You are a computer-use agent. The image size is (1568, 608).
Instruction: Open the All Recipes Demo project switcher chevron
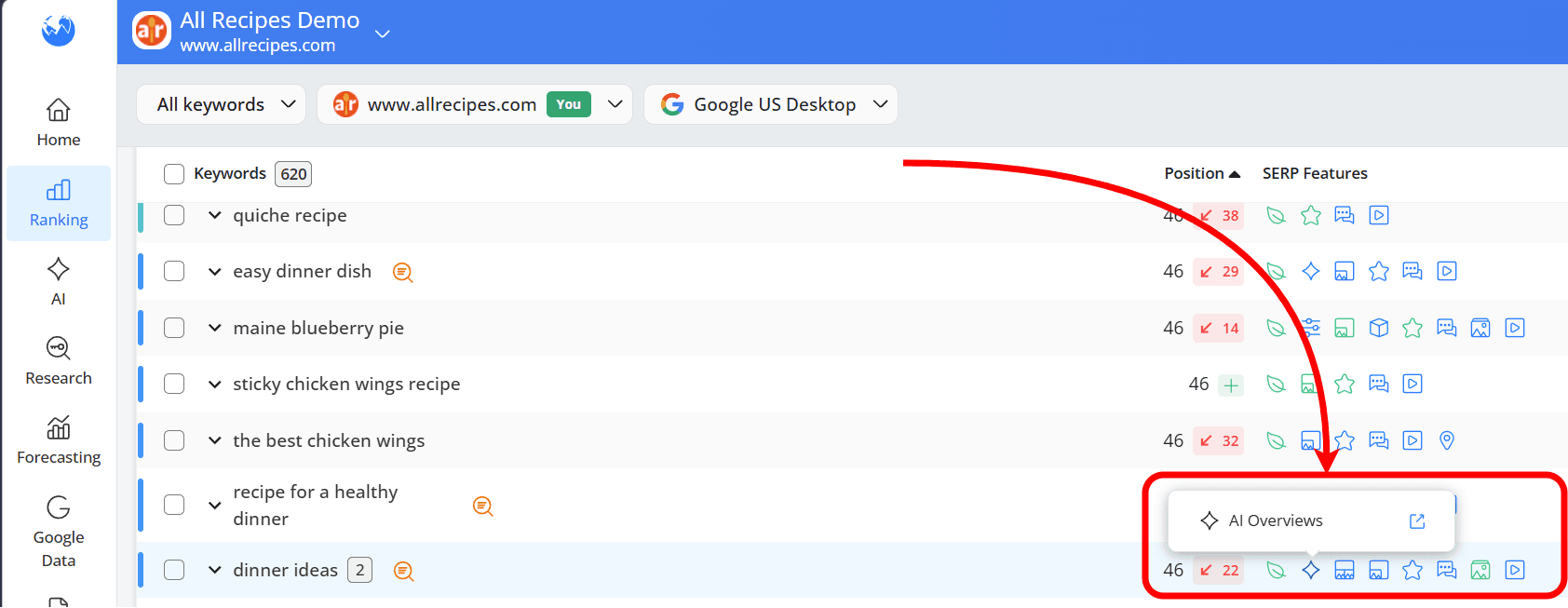pyautogui.click(x=382, y=34)
